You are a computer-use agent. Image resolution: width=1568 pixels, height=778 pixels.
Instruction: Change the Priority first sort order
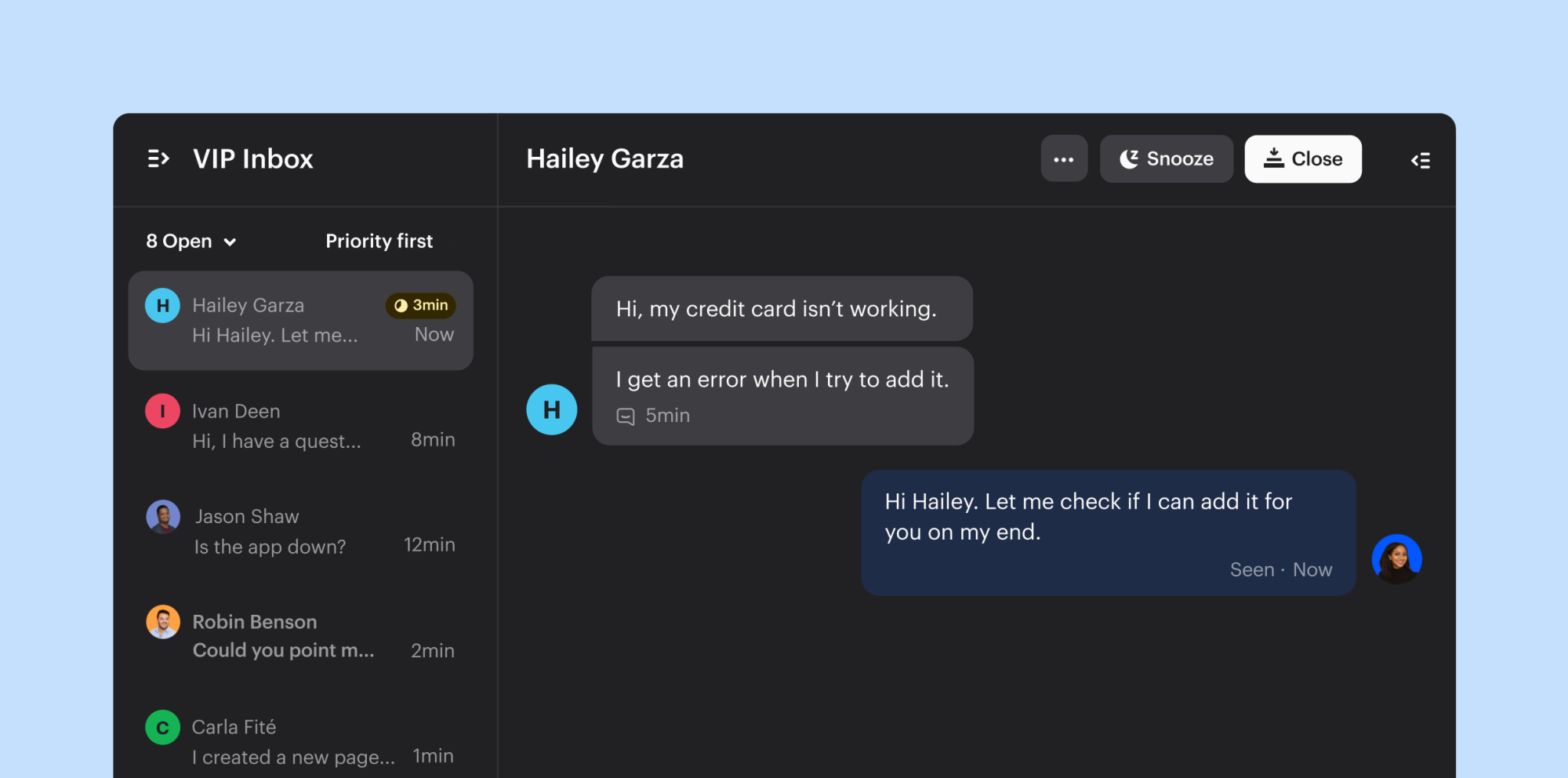(379, 241)
